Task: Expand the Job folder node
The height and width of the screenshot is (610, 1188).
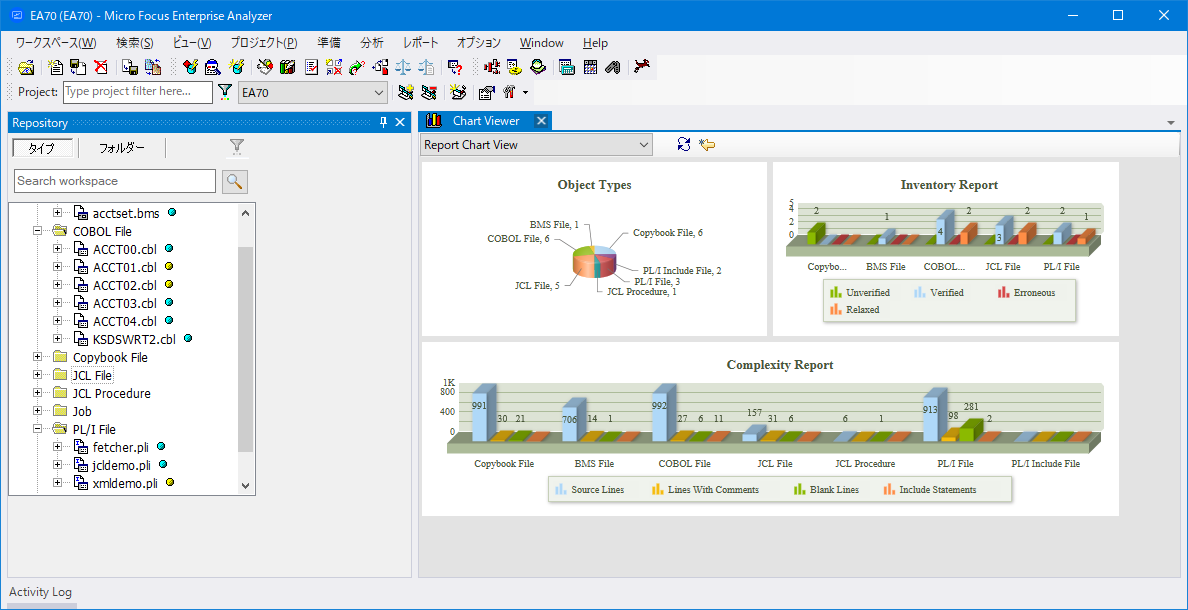Action: (37, 411)
